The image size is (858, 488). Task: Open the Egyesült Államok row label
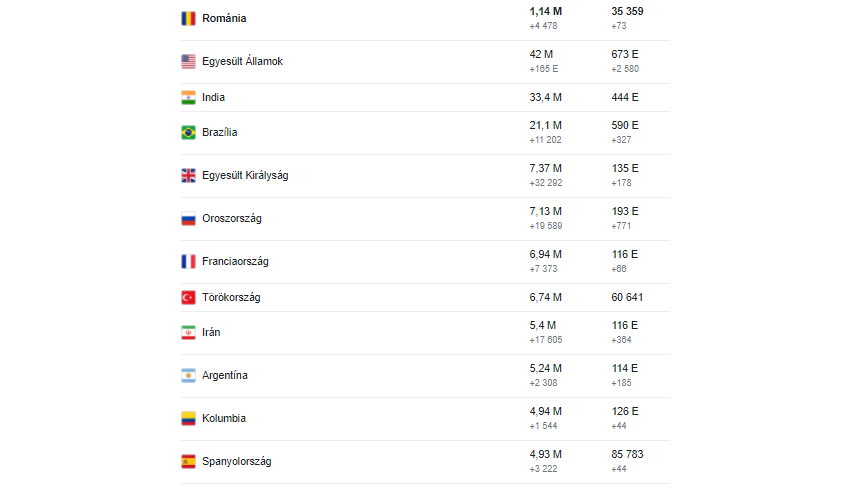click(242, 61)
